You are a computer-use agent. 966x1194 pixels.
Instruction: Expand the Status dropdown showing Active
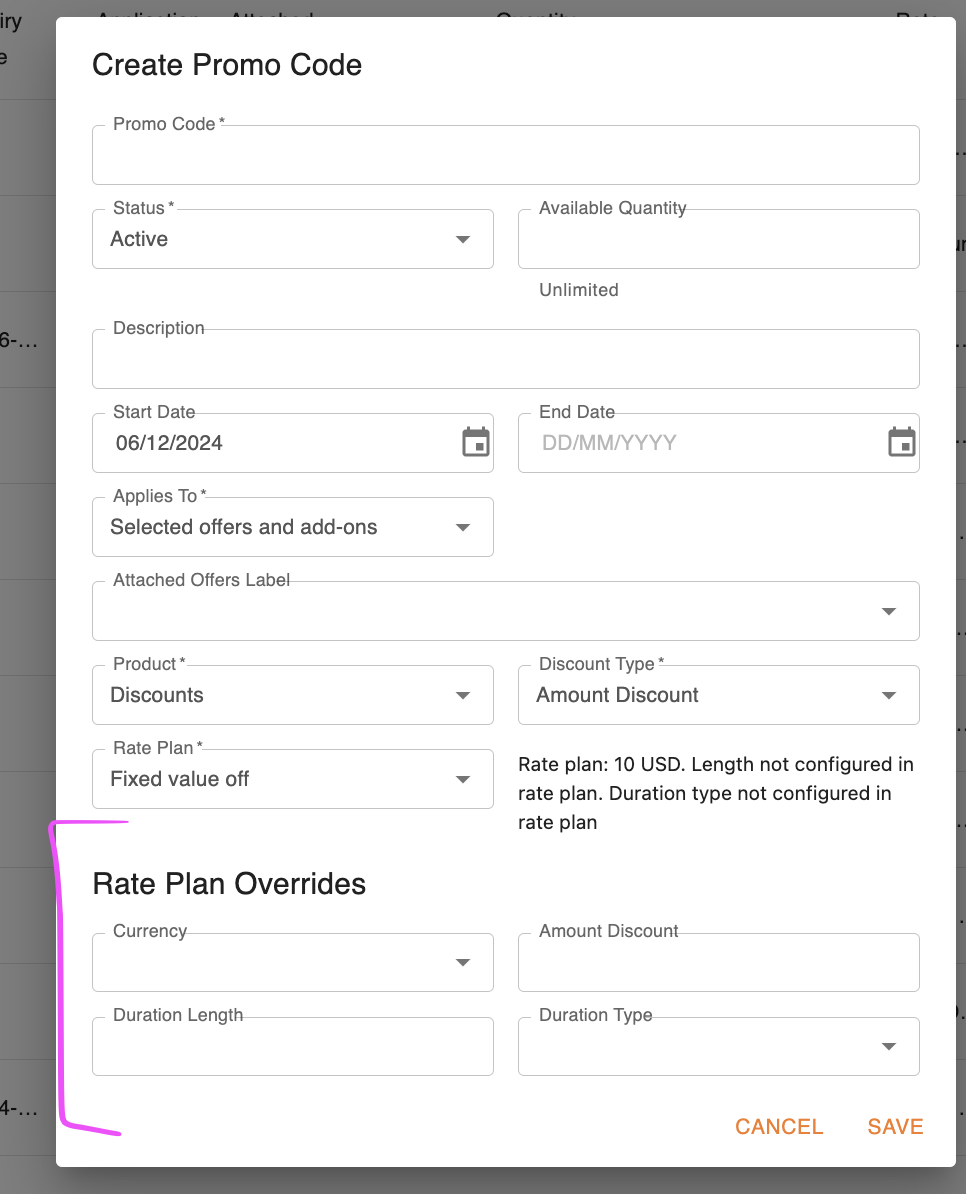click(x=292, y=239)
